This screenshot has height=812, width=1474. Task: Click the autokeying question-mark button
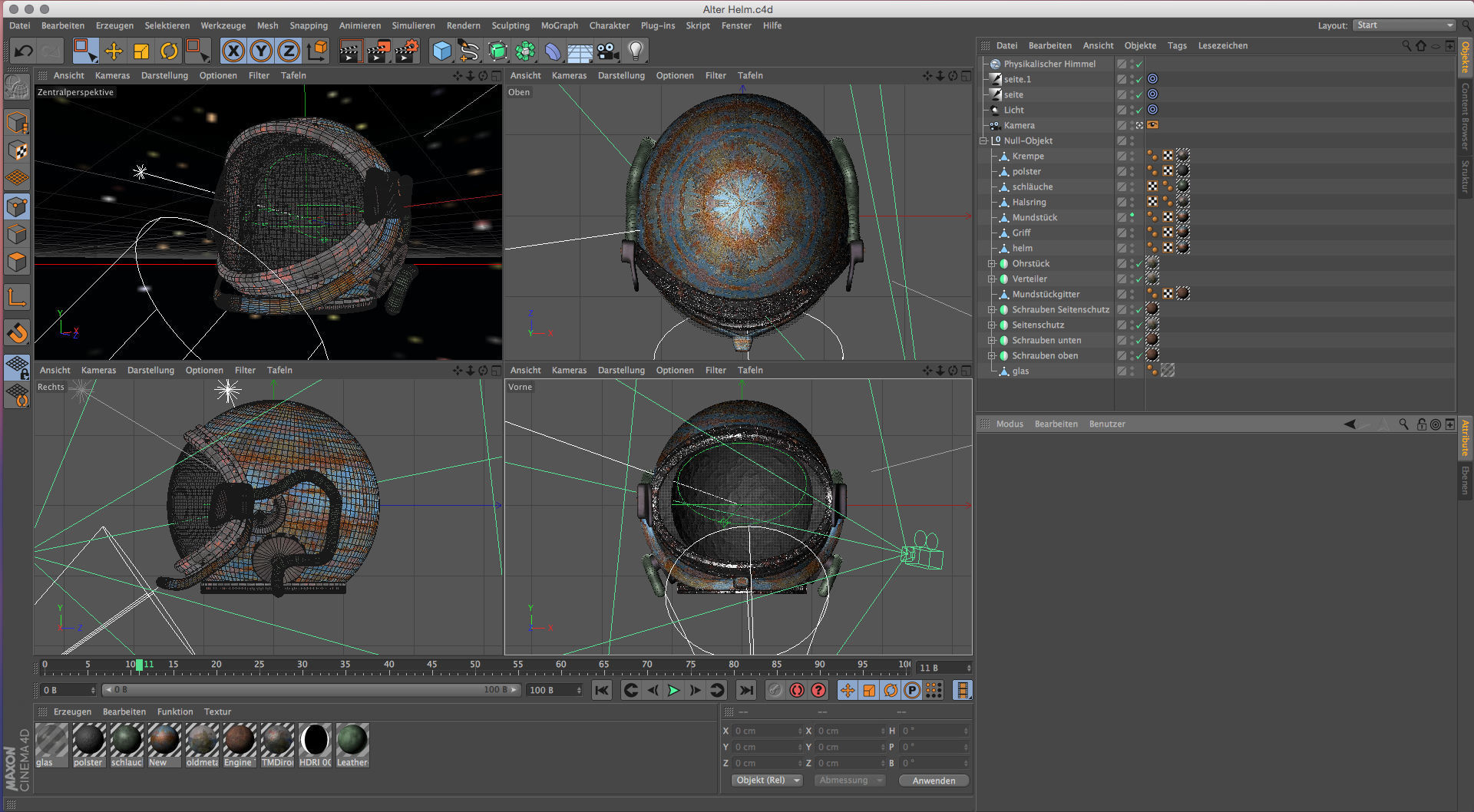[818, 690]
